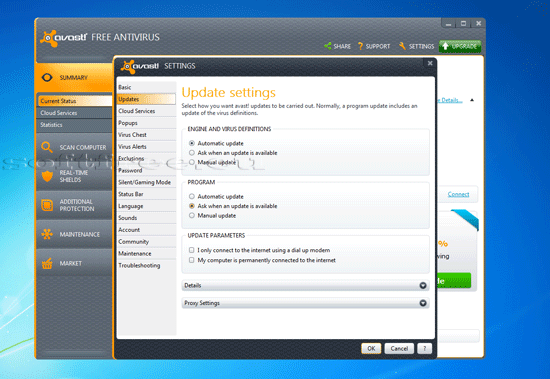Close the Settings dialog with X
Screen dimensions: 550x379
(x=430, y=63)
